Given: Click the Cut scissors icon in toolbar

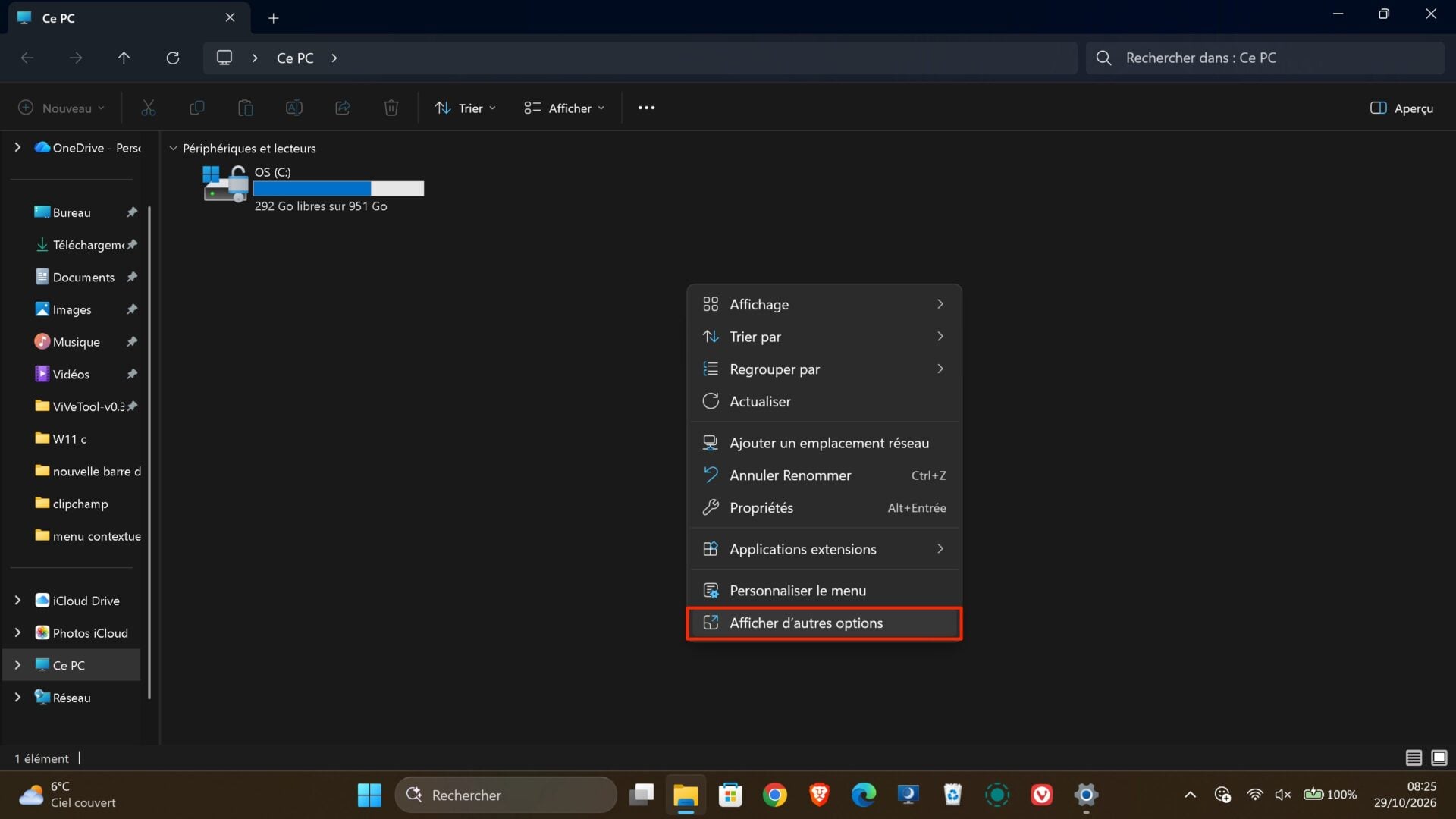Looking at the screenshot, I should 148,108.
